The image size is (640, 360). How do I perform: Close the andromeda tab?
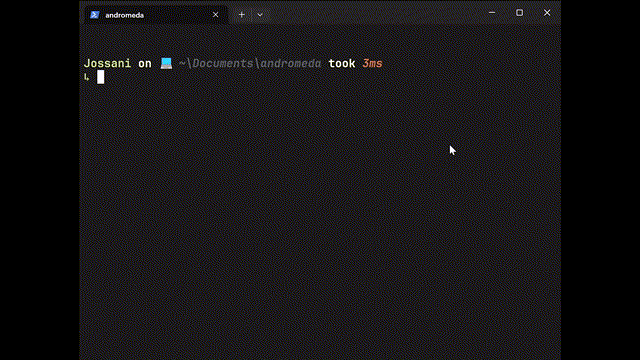[x=216, y=15]
